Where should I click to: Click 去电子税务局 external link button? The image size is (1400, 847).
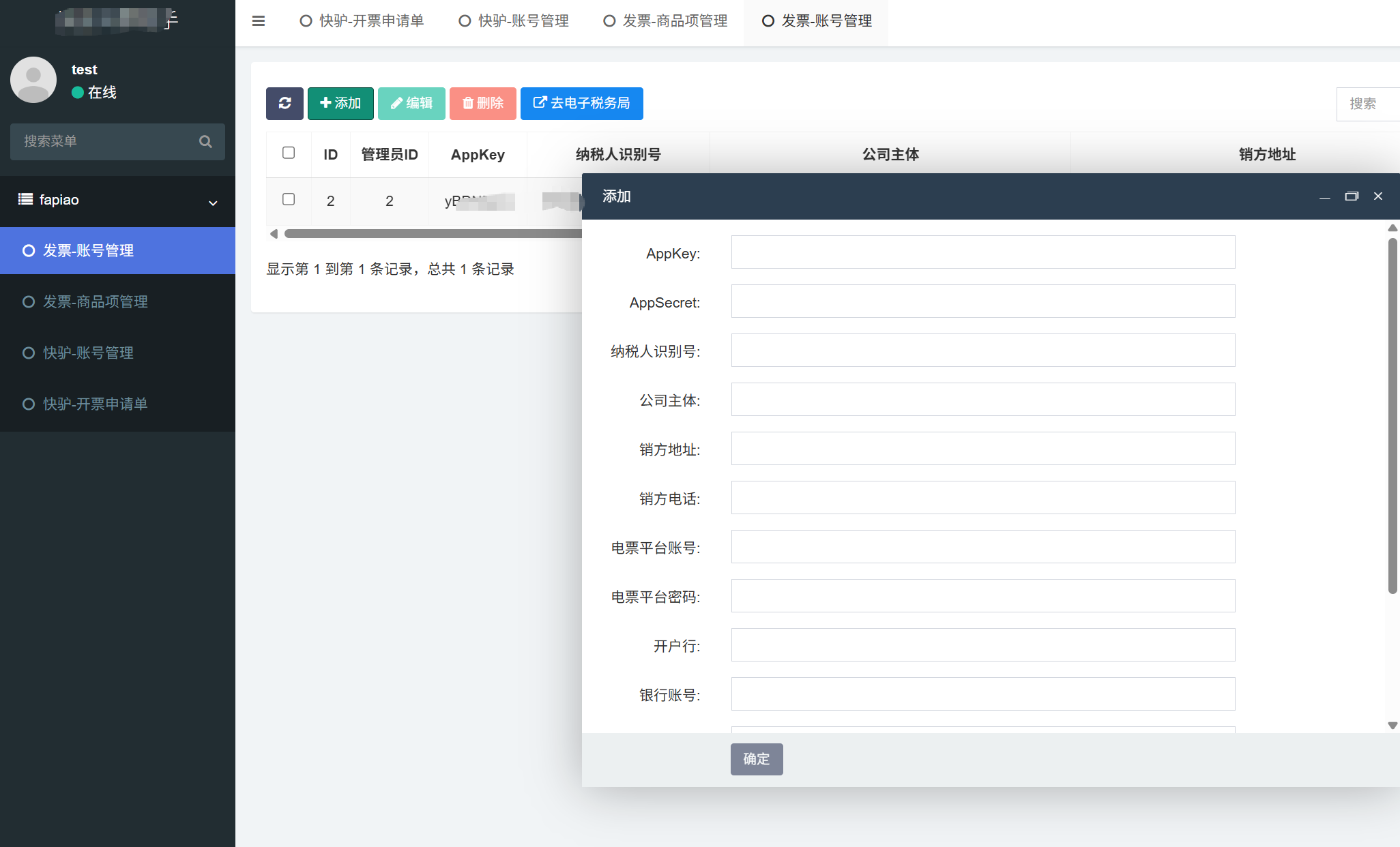click(581, 103)
